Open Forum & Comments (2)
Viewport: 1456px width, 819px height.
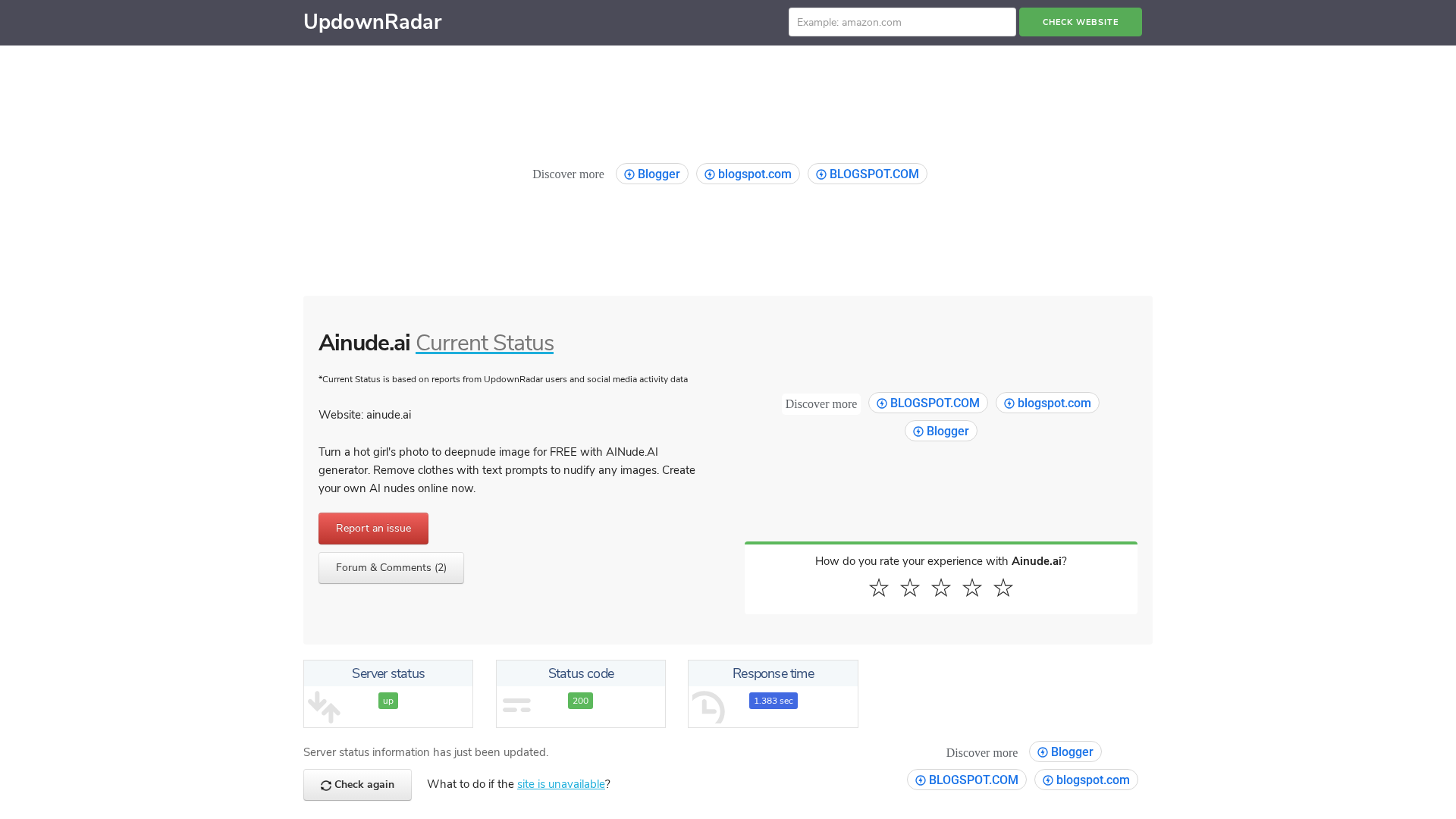click(x=391, y=568)
